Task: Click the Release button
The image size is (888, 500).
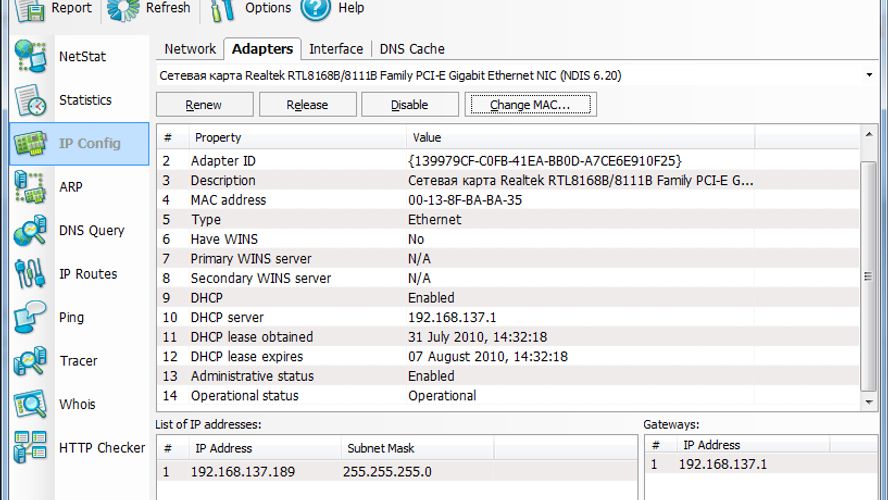Action: point(308,105)
